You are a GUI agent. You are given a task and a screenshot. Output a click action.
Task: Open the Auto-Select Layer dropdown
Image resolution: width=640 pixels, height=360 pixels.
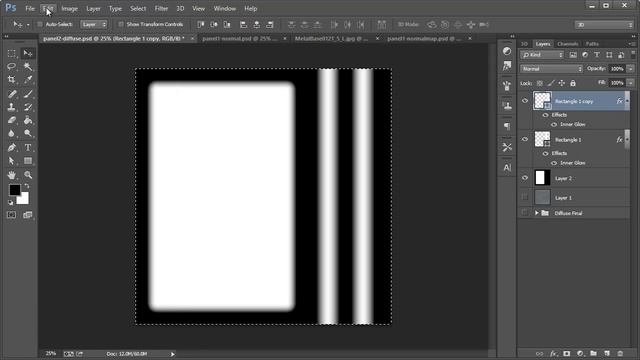coord(94,24)
